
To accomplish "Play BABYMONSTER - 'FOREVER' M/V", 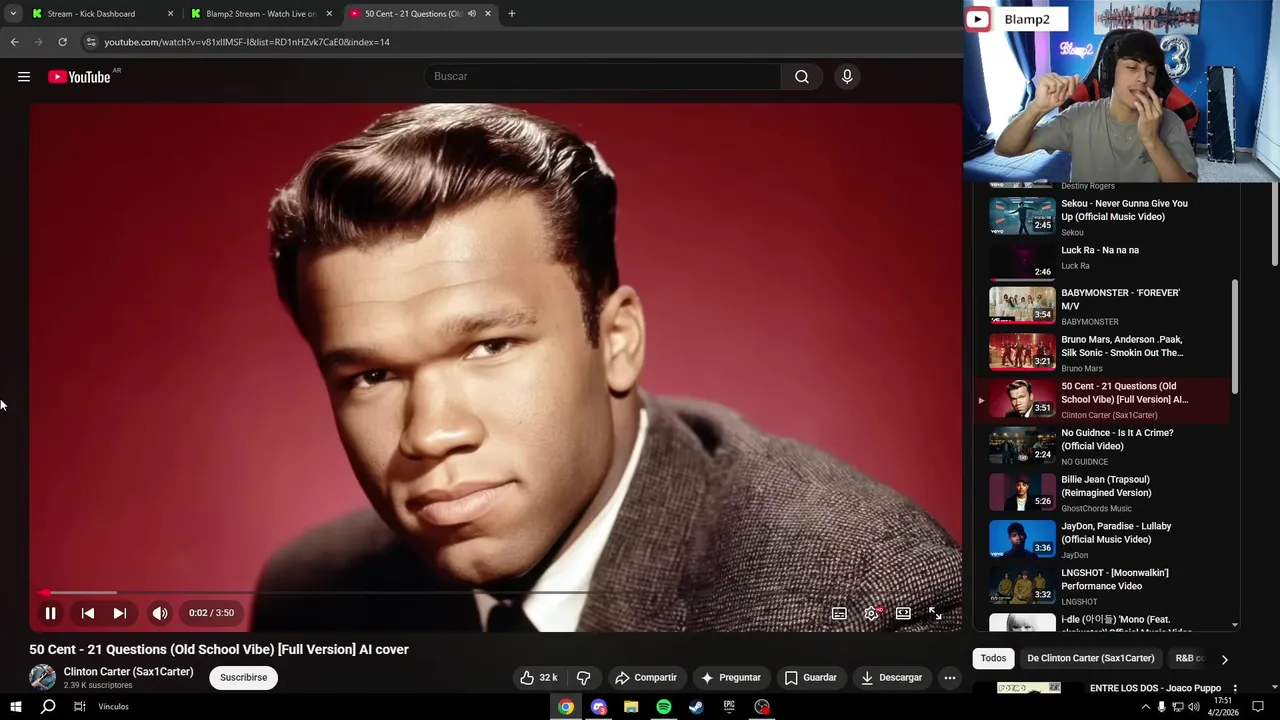I will pos(1104,306).
